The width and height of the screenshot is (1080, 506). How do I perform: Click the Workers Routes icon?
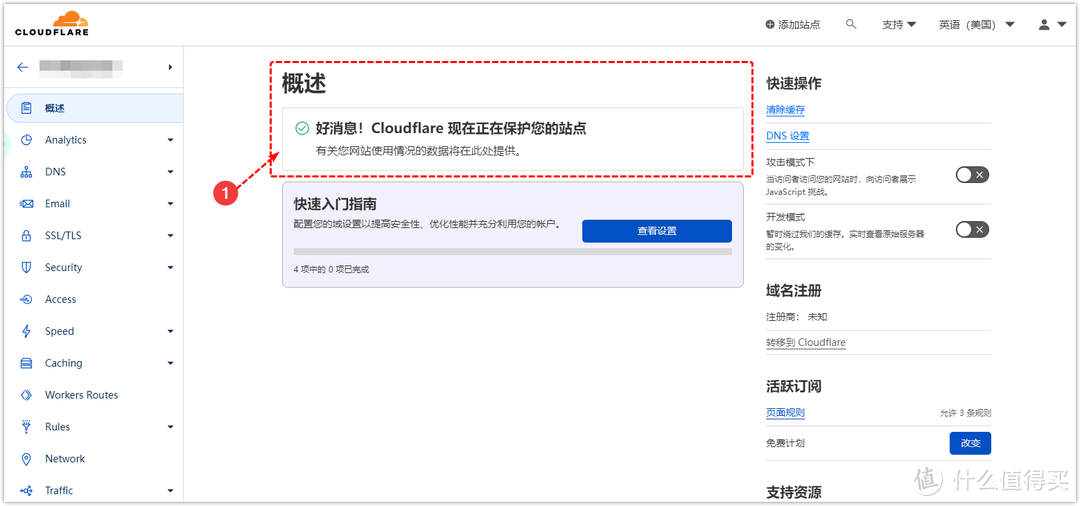tap(27, 395)
